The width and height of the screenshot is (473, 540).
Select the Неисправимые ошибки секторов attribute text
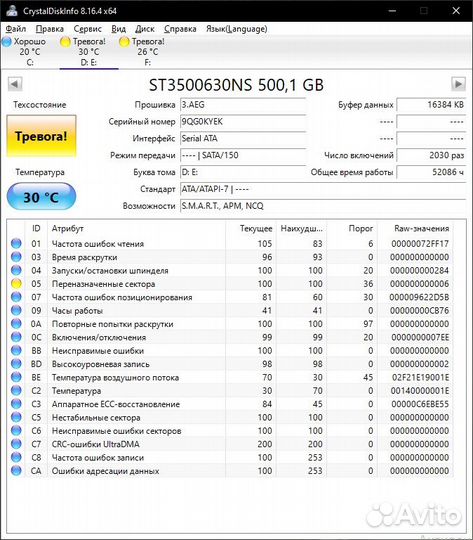point(116,431)
